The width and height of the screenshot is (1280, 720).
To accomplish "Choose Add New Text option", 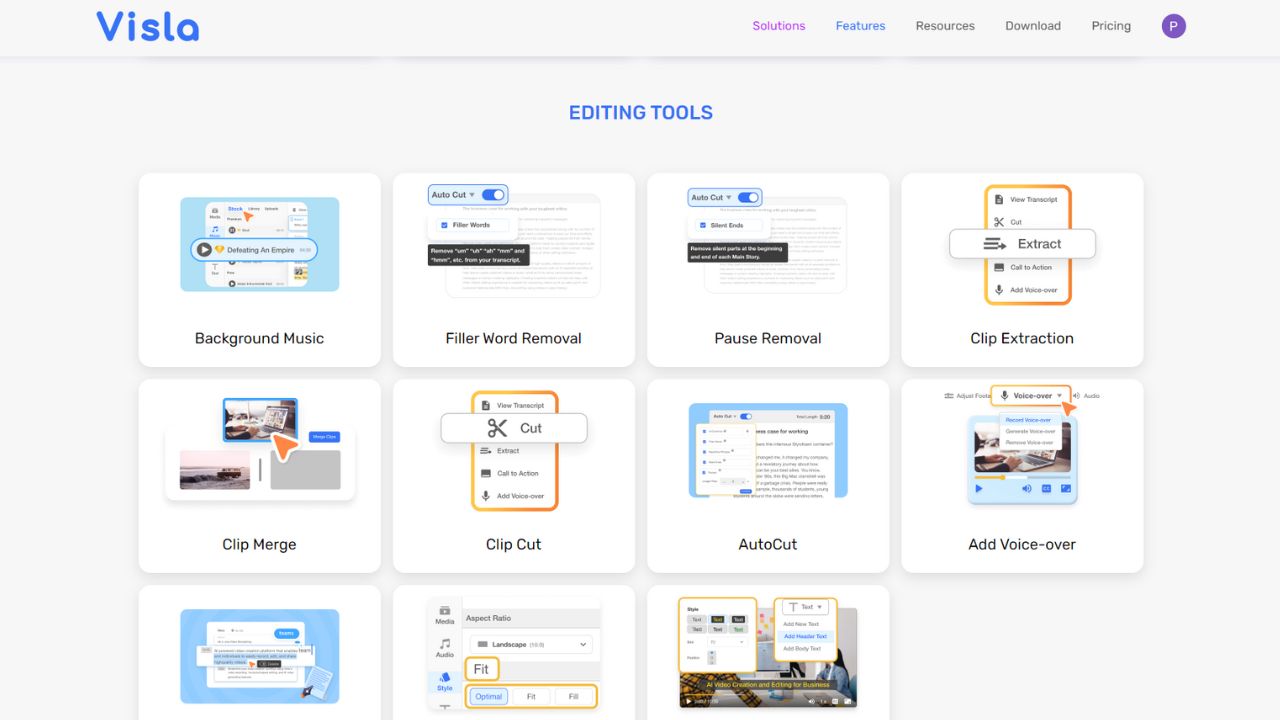I will pos(801,624).
